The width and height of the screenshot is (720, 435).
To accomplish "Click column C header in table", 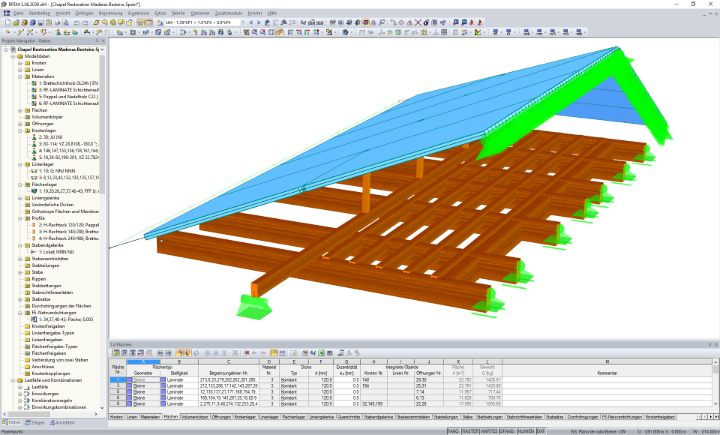I will coord(228,362).
